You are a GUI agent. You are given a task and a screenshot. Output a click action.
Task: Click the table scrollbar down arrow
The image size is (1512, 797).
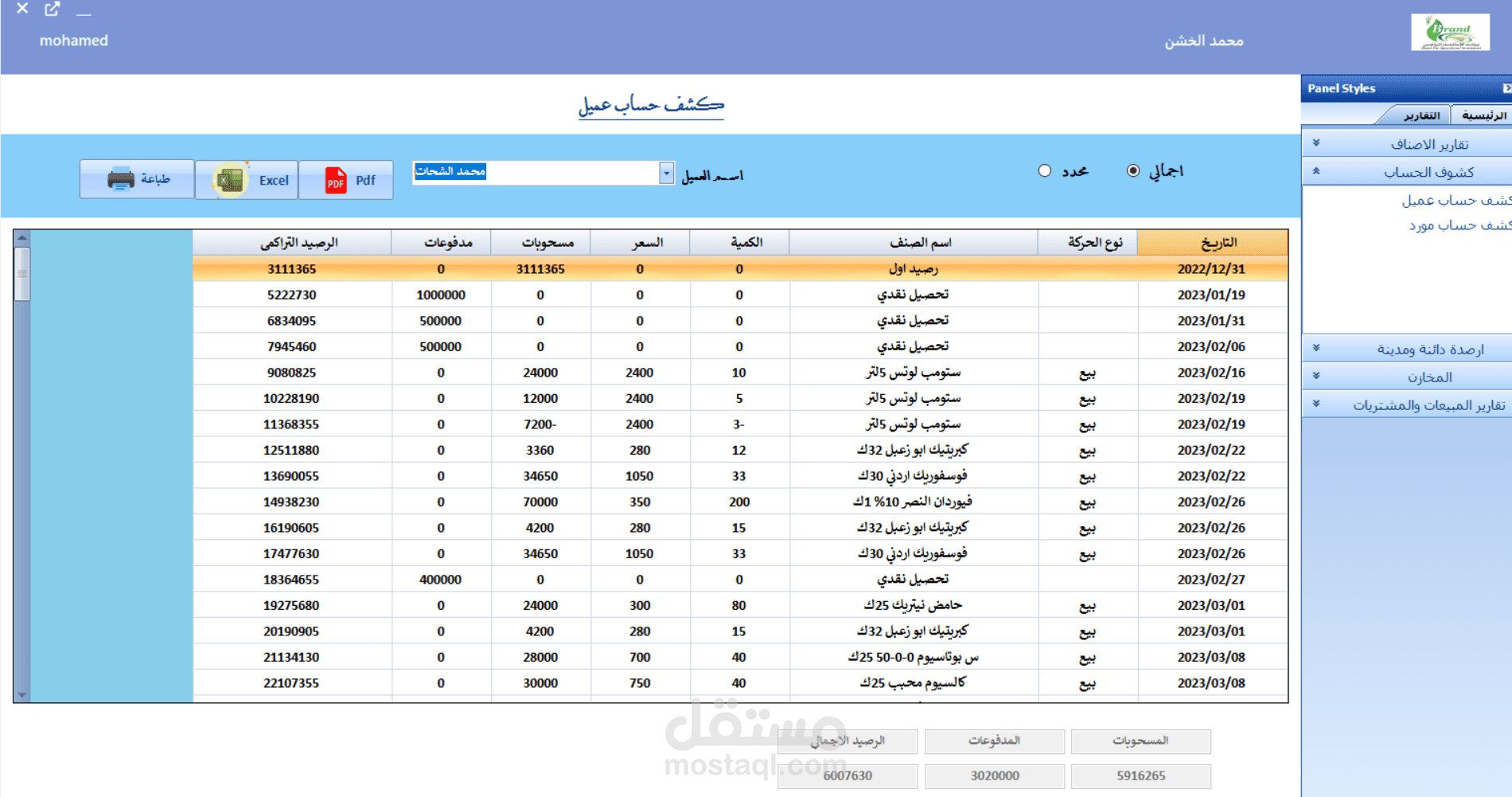22,695
